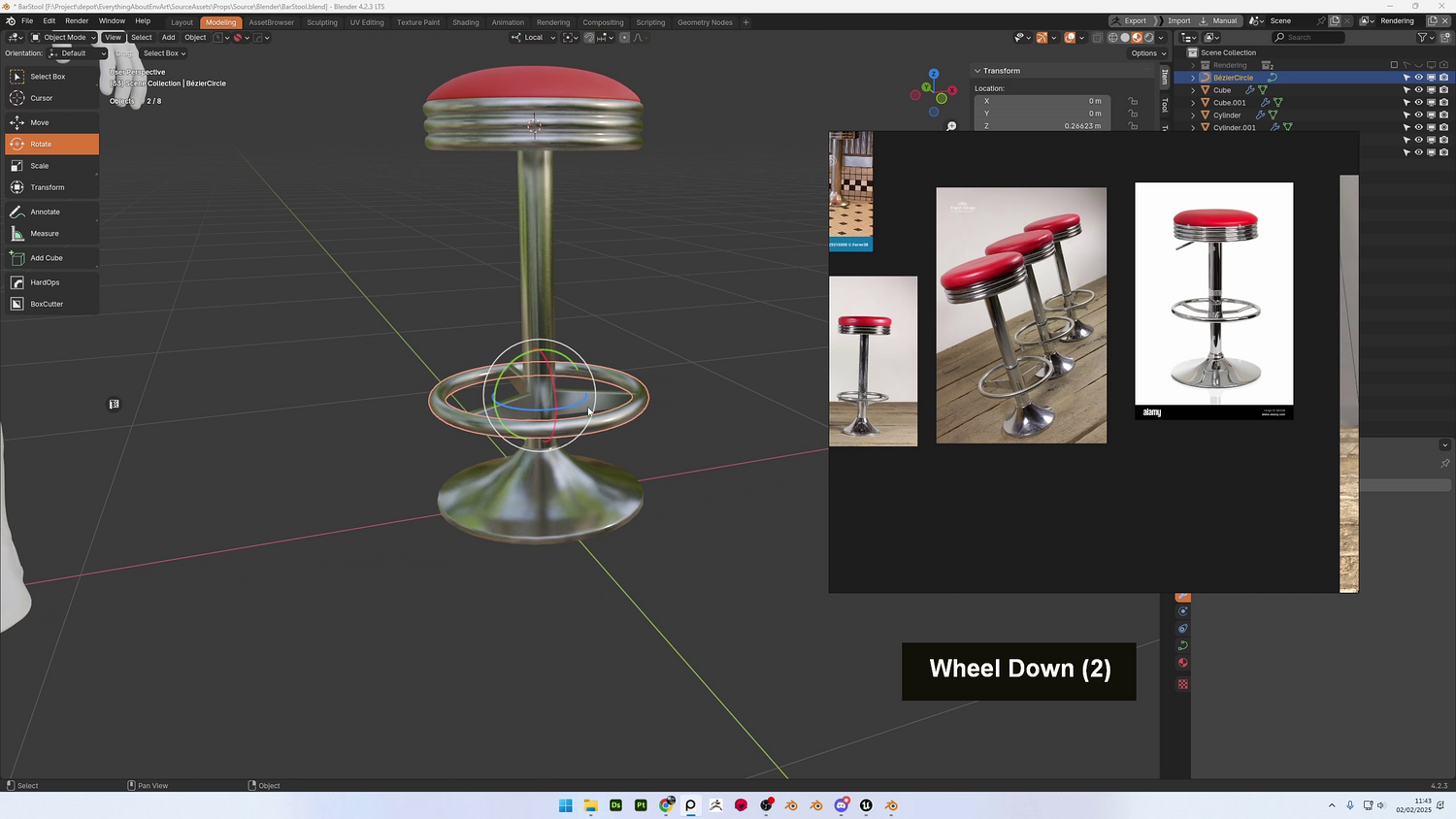Open the viewport Options dropdown
This screenshot has height=819, width=1456.
[x=1147, y=53]
